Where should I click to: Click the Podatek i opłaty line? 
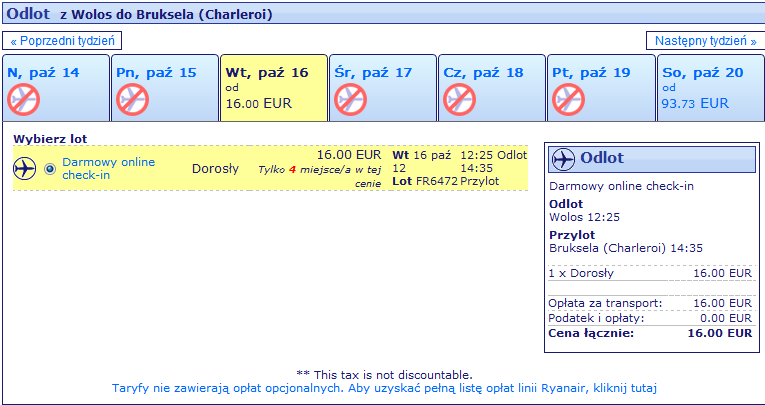(650, 319)
